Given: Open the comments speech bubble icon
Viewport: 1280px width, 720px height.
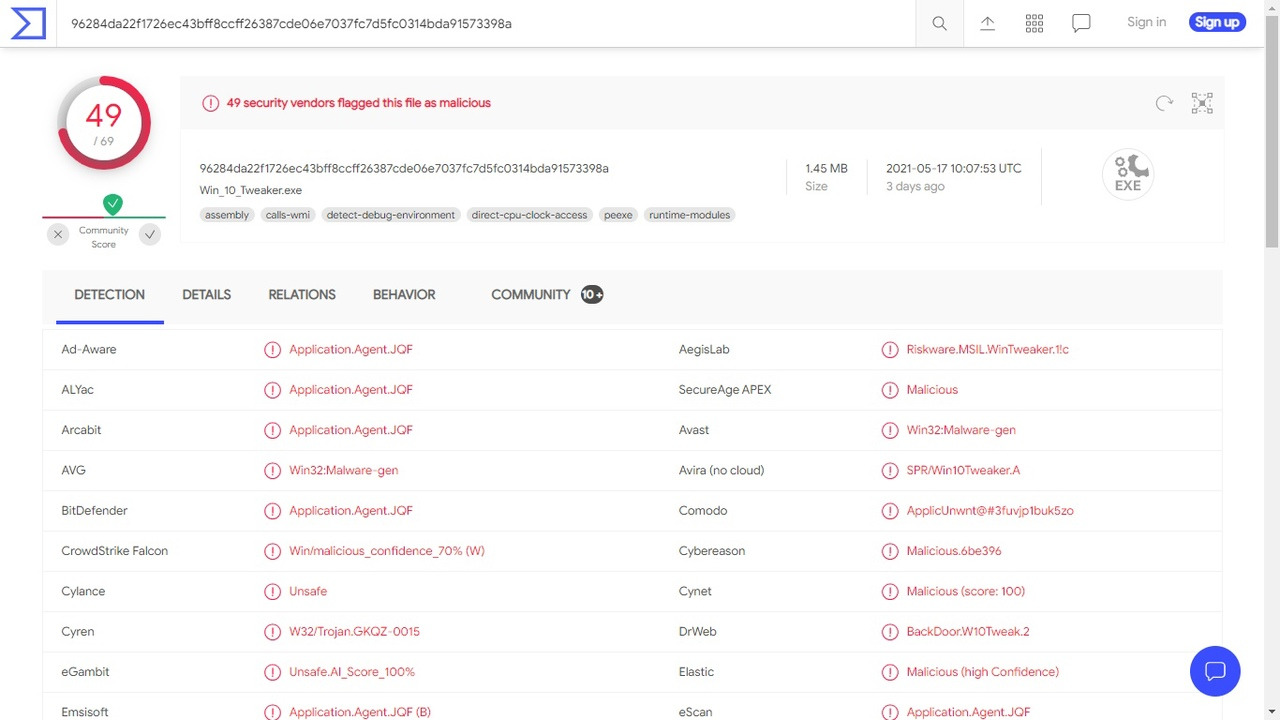Looking at the screenshot, I should 1081,23.
